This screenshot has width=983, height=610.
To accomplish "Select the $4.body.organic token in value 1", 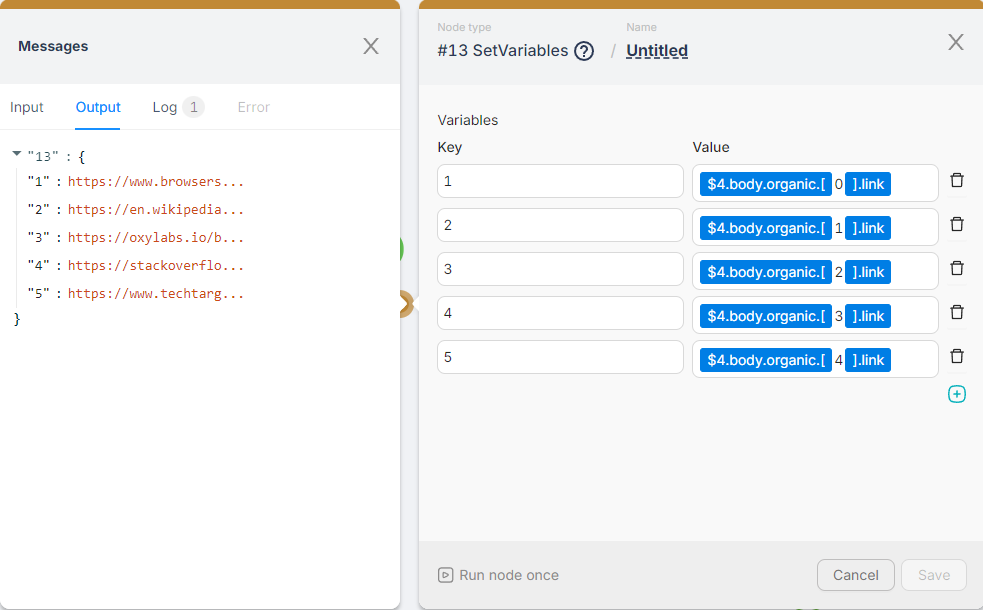I will [x=765, y=183].
